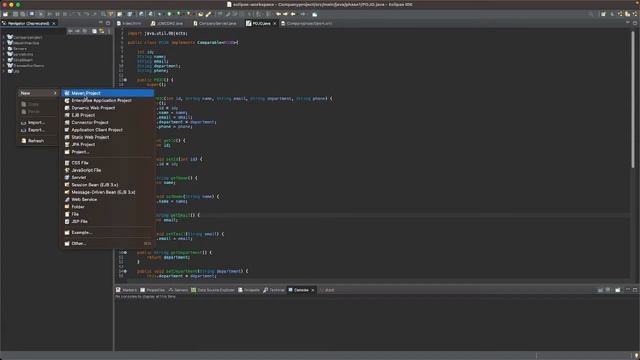The image size is (640, 360).
Task: Minimize the Console panel
Action: pos(628,290)
